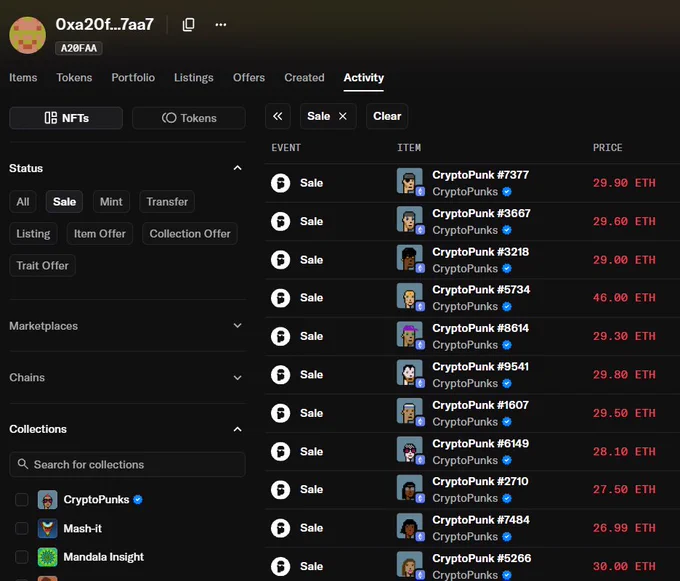Screen dimensions: 680x581
Task: Switch to the Portfolio tab
Action: tap(133, 78)
